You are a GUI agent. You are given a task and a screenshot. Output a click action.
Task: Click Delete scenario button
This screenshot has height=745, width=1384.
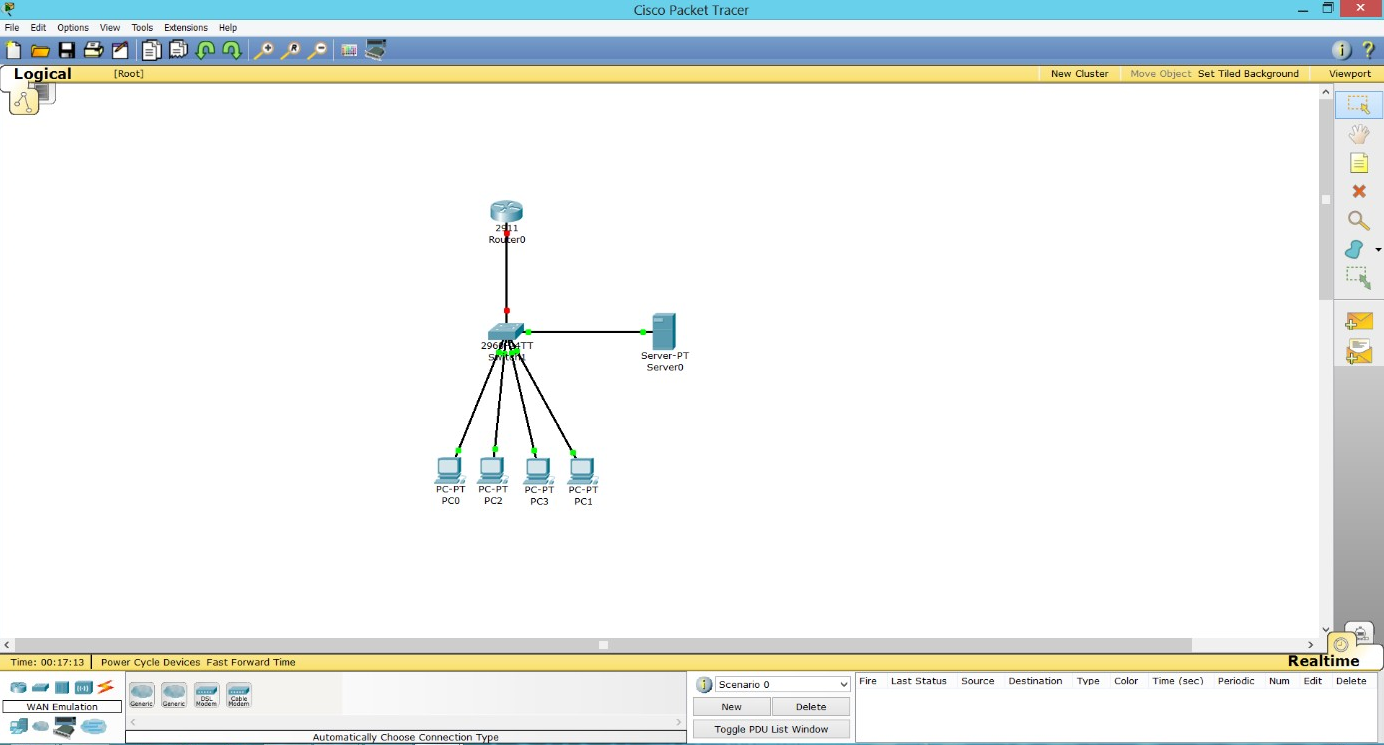[x=811, y=707]
